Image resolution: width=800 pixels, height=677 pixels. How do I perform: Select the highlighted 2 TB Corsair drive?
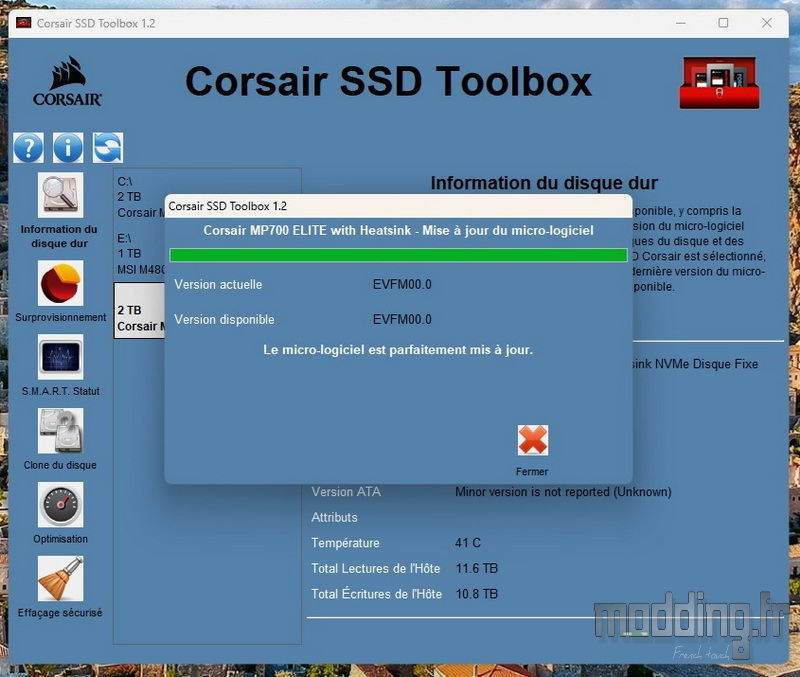139,310
